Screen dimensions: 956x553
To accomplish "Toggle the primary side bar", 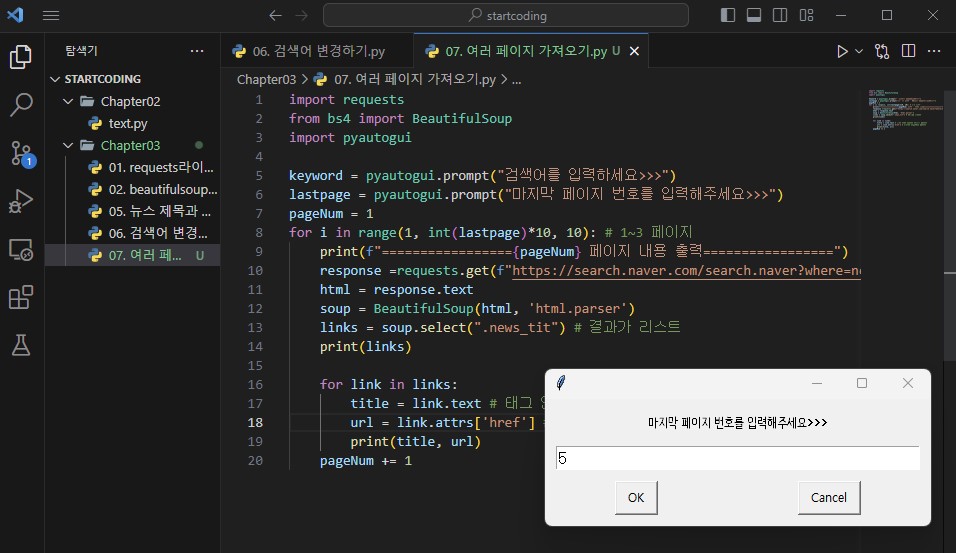I will tap(728, 15).
